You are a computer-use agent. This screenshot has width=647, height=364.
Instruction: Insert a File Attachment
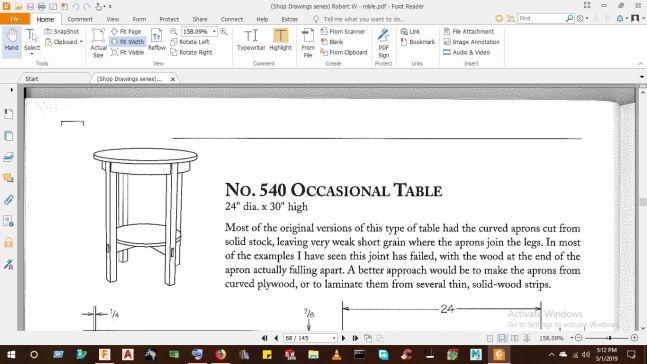coord(469,31)
